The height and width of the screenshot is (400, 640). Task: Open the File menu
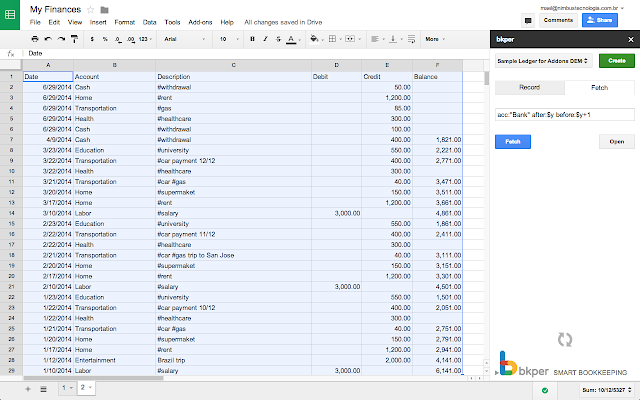tap(35, 22)
